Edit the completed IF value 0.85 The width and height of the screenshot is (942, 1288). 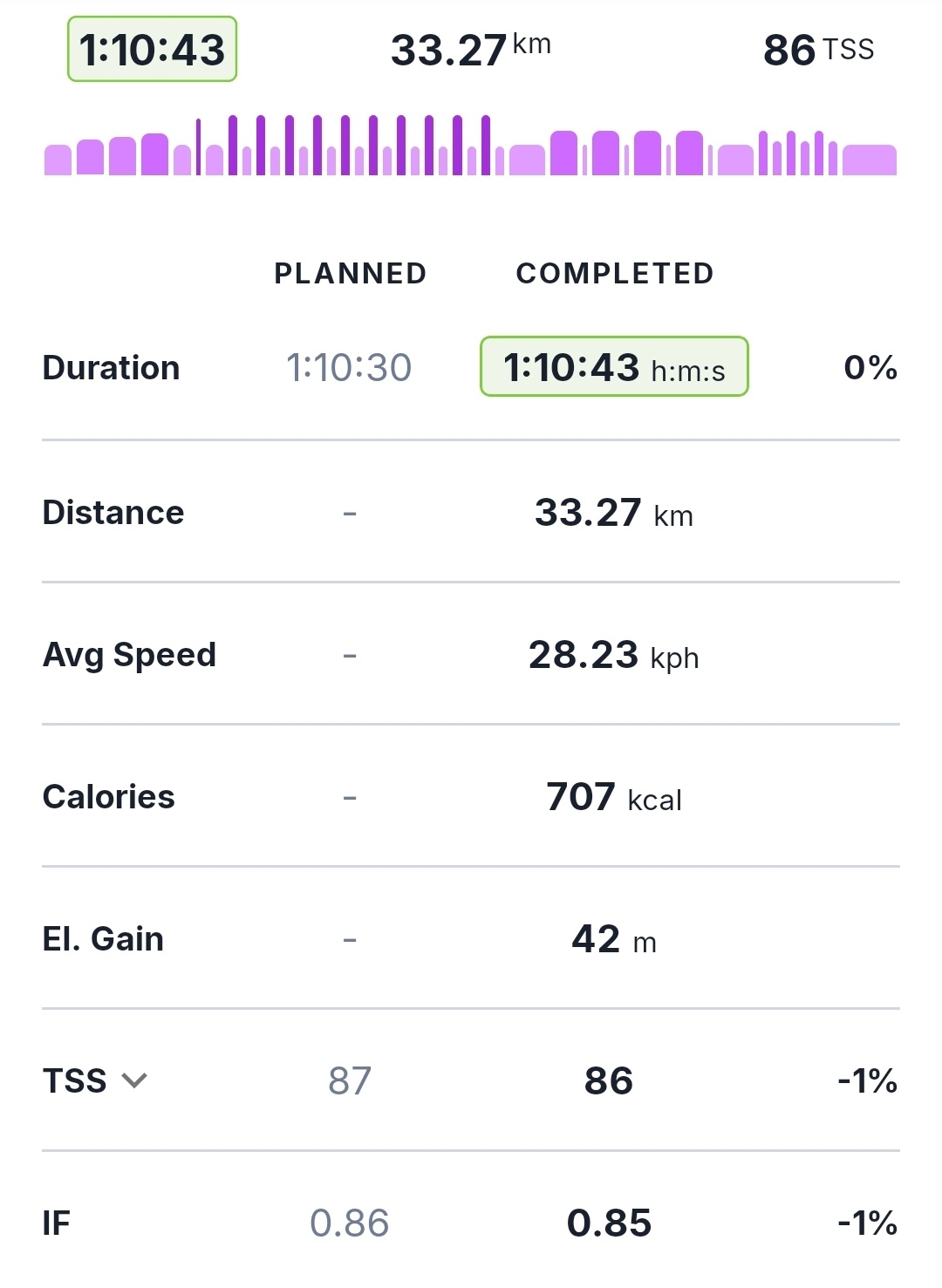coord(609,1223)
